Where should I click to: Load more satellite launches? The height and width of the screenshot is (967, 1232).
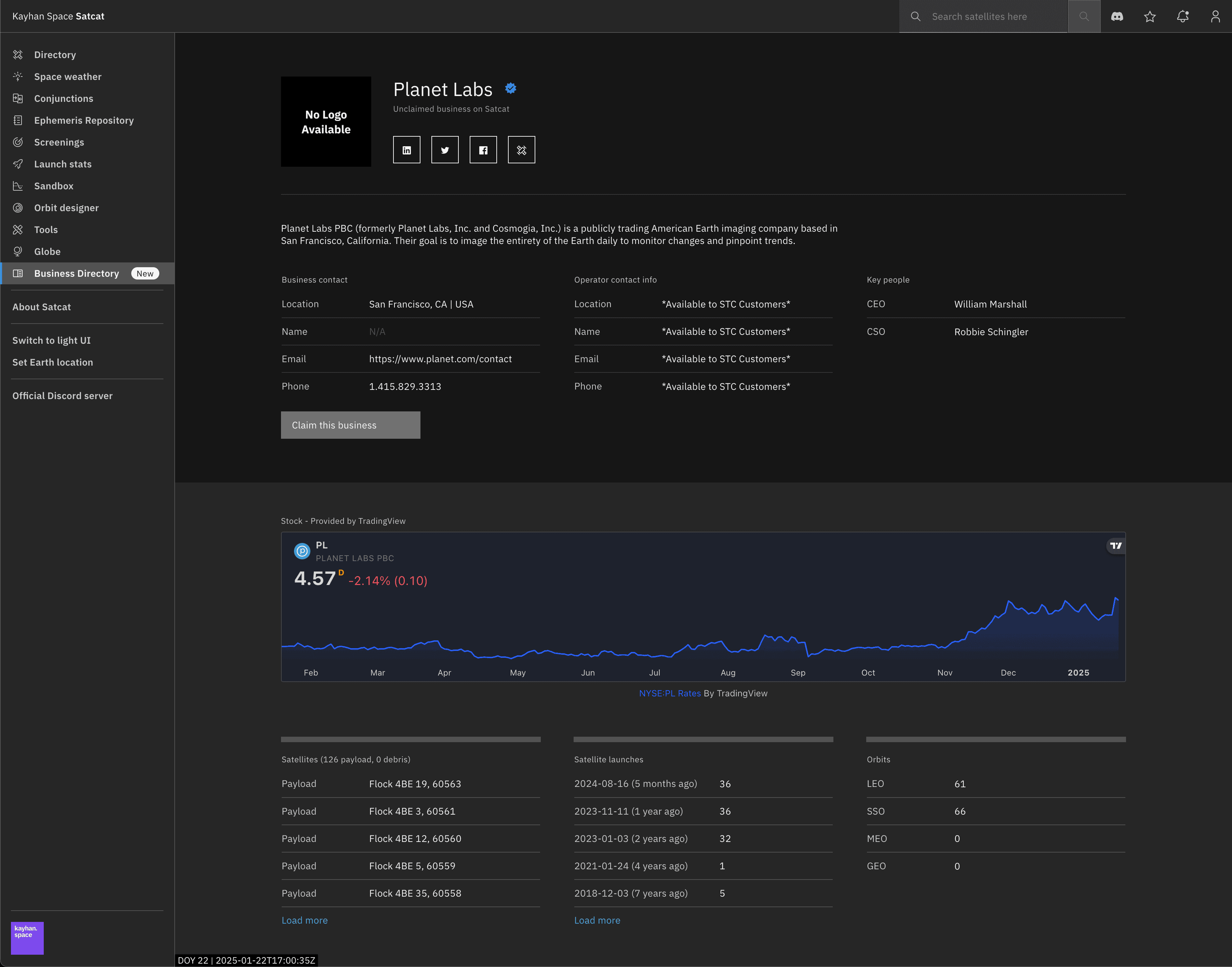pyautogui.click(x=597, y=921)
